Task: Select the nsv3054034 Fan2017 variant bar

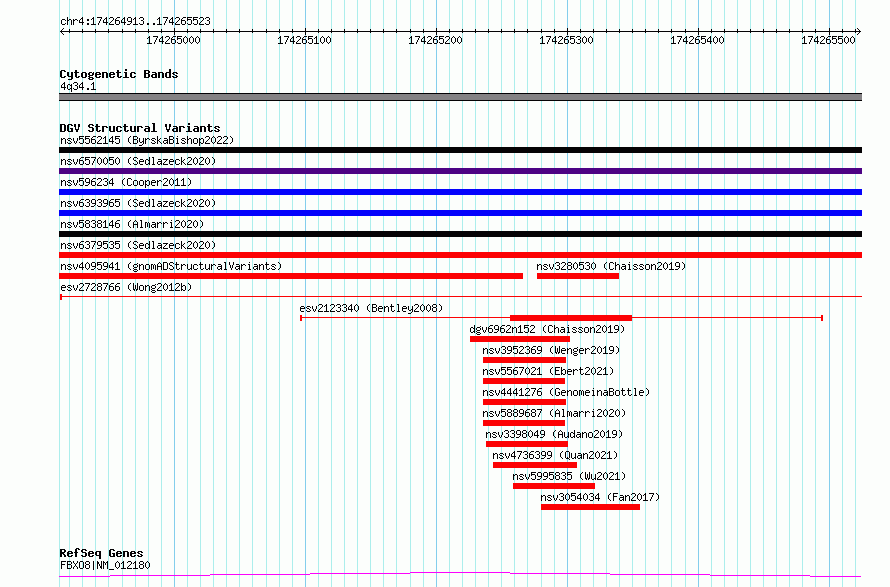Action: point(590,507)
